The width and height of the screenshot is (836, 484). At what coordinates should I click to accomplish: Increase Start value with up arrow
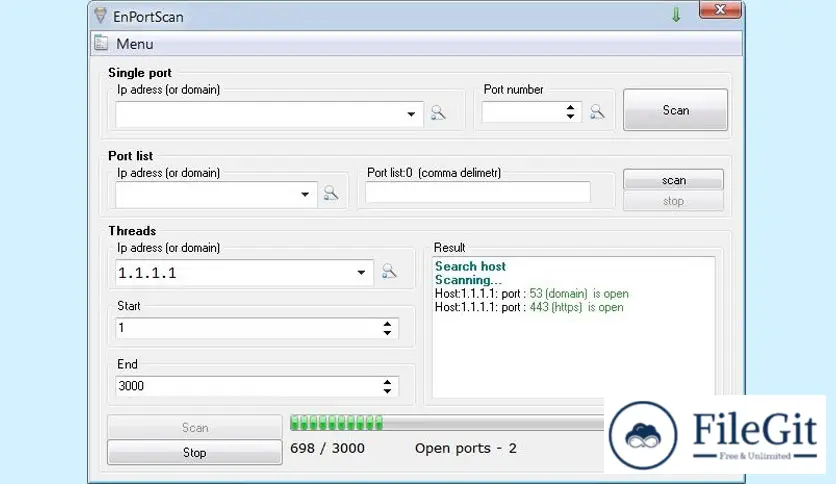[x=388, y=324]
